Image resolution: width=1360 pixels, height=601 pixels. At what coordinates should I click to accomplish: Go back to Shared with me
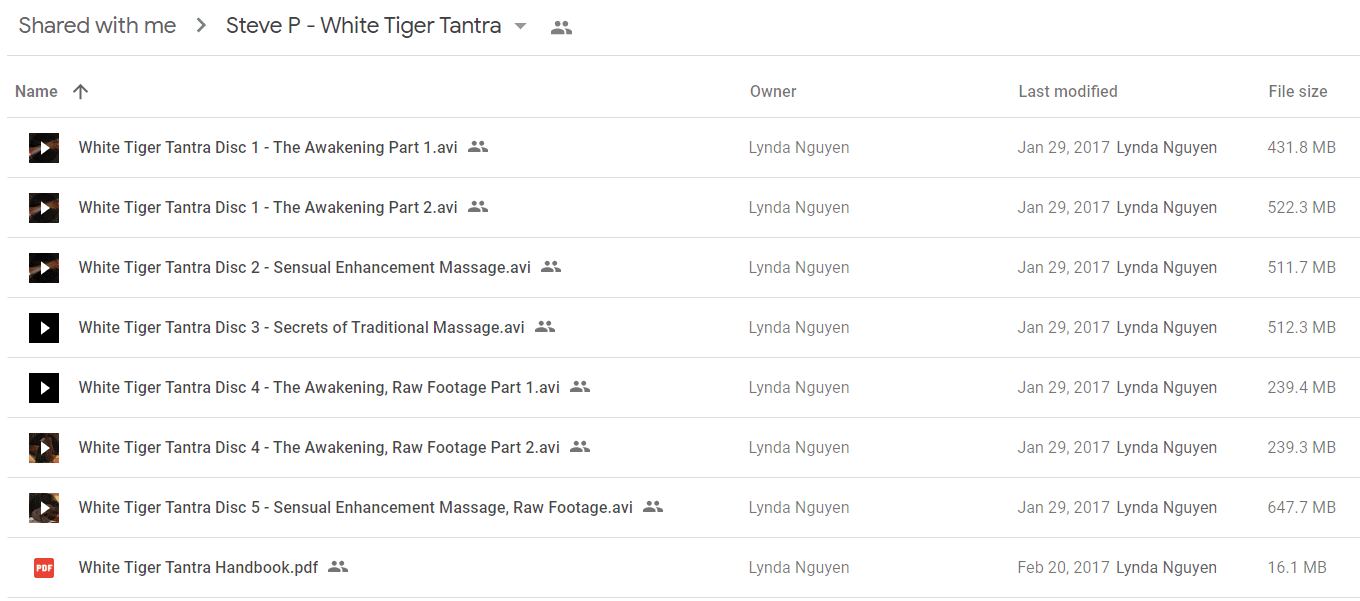click(97, 26)
